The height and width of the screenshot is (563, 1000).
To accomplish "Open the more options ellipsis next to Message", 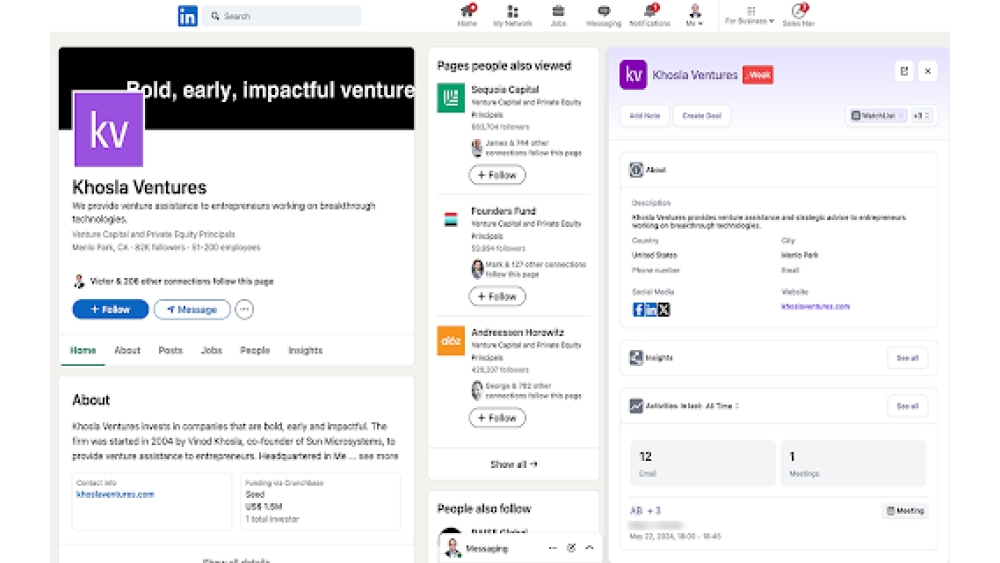I will (244, 309).
